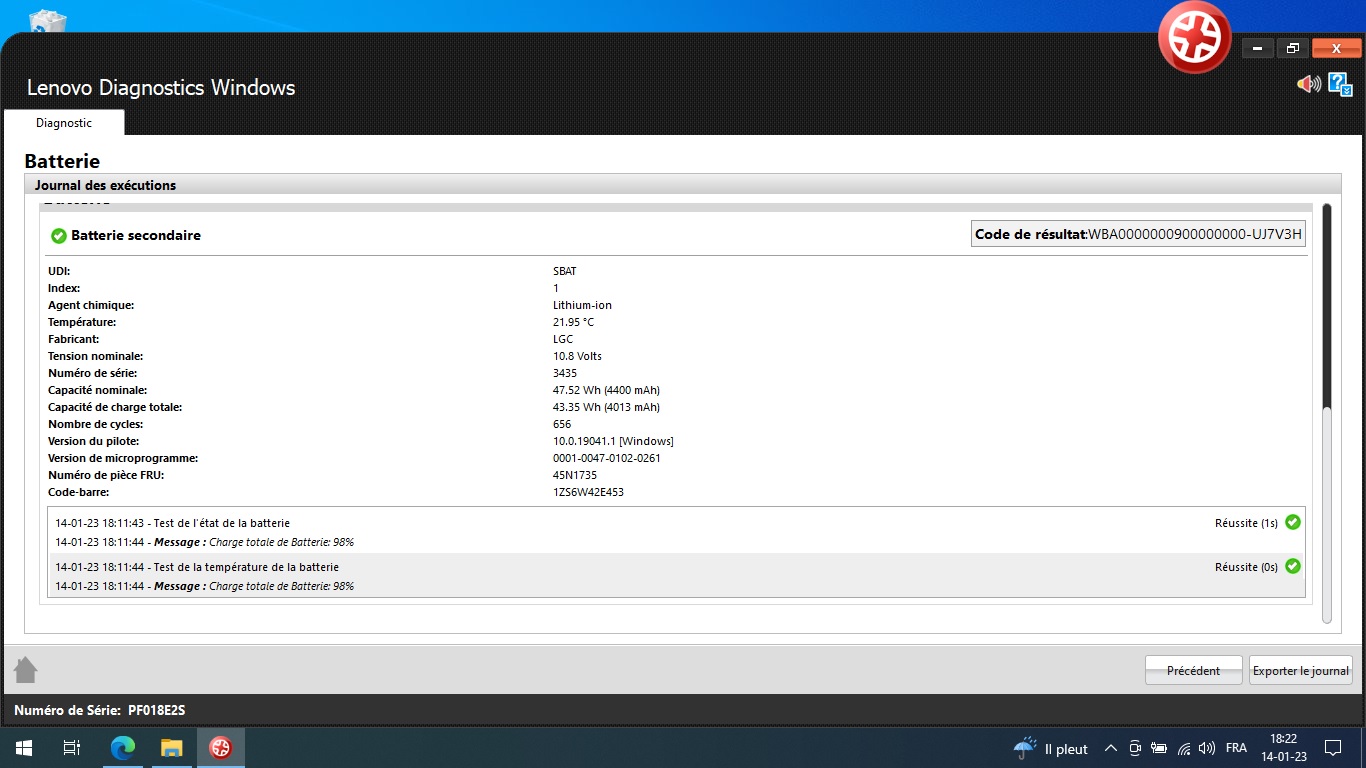The width and height of the screenshot is (1366, 768).
Task: Click Lenovo Diagnostics taskbar icon
Action: [x=220, y=748]
